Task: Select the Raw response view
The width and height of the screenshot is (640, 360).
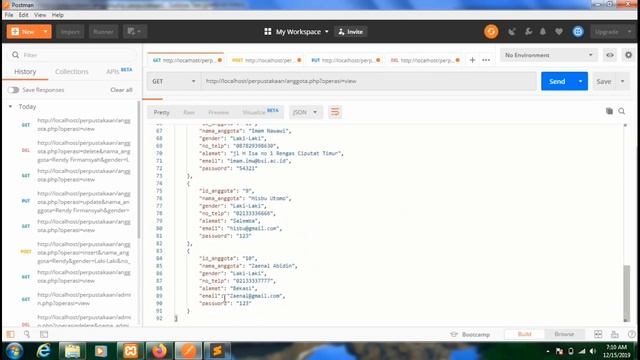Action: (x=189, y=112)
